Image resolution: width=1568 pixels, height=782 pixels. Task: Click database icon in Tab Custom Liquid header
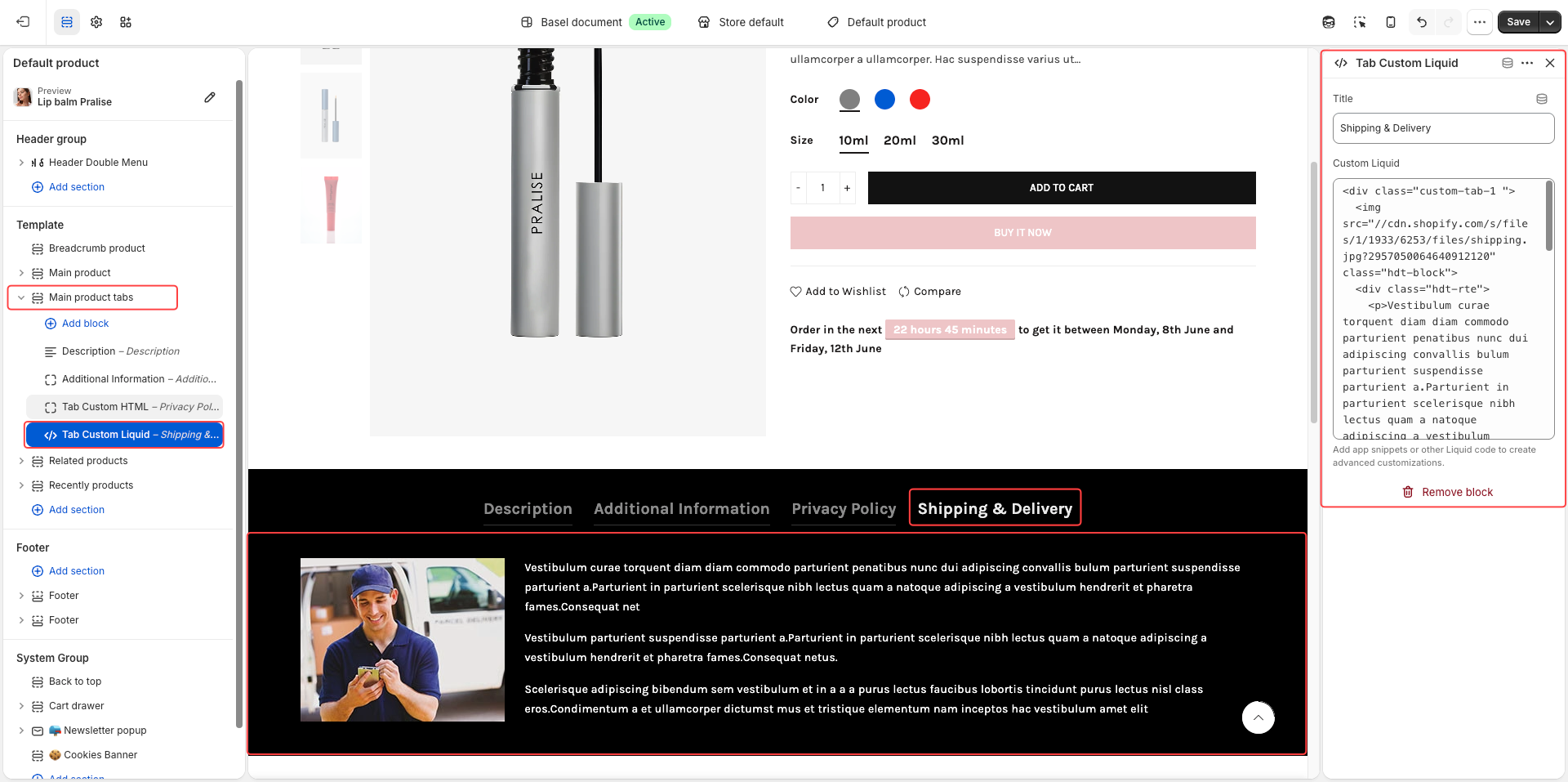[x=1508, y=63]
